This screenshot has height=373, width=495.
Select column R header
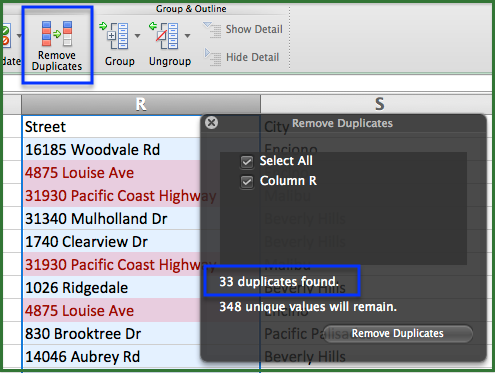point(141,104)
